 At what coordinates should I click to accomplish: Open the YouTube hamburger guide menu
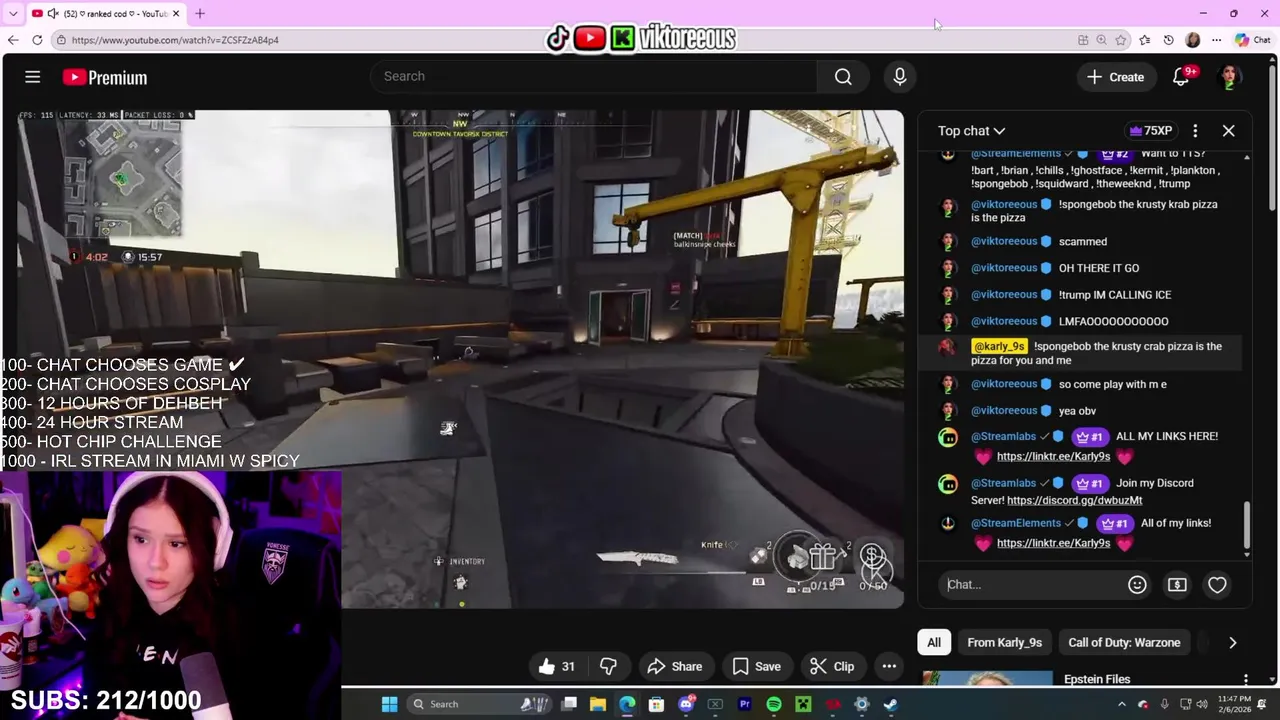point(32,77)
